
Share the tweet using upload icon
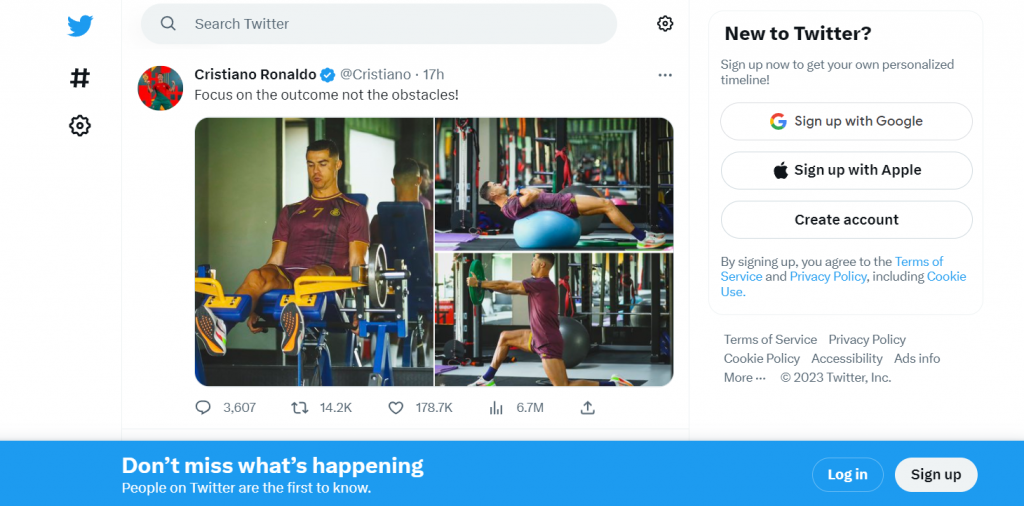[x=588, y=407]
